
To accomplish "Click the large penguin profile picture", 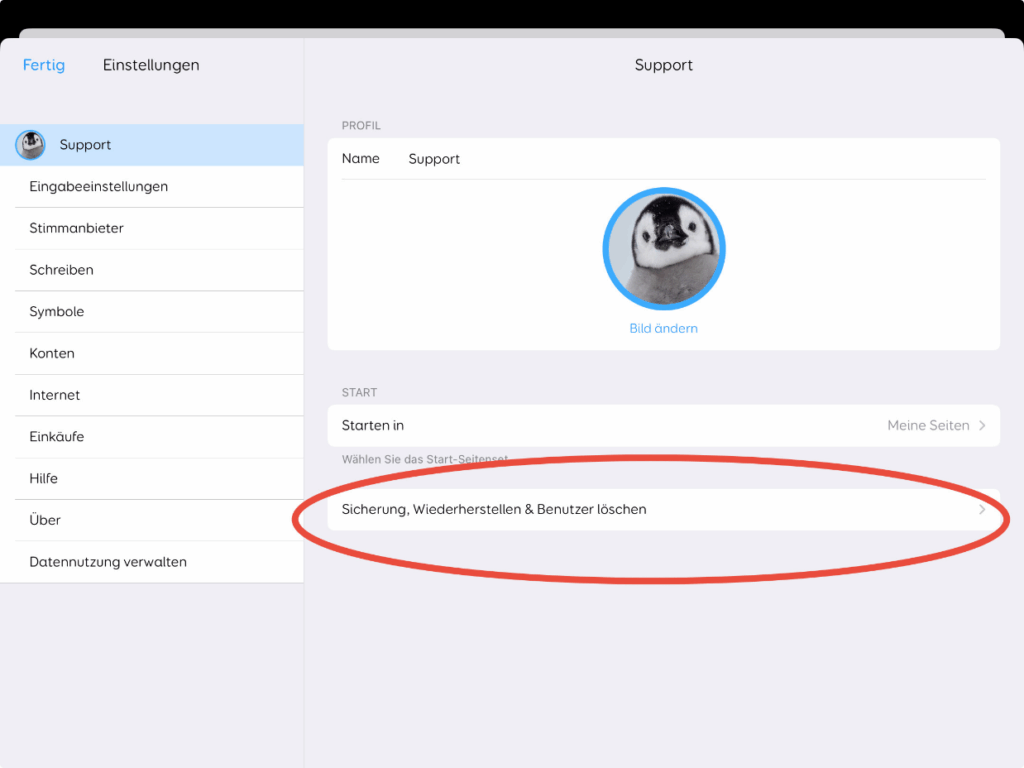I will click(x=663, y=249).
